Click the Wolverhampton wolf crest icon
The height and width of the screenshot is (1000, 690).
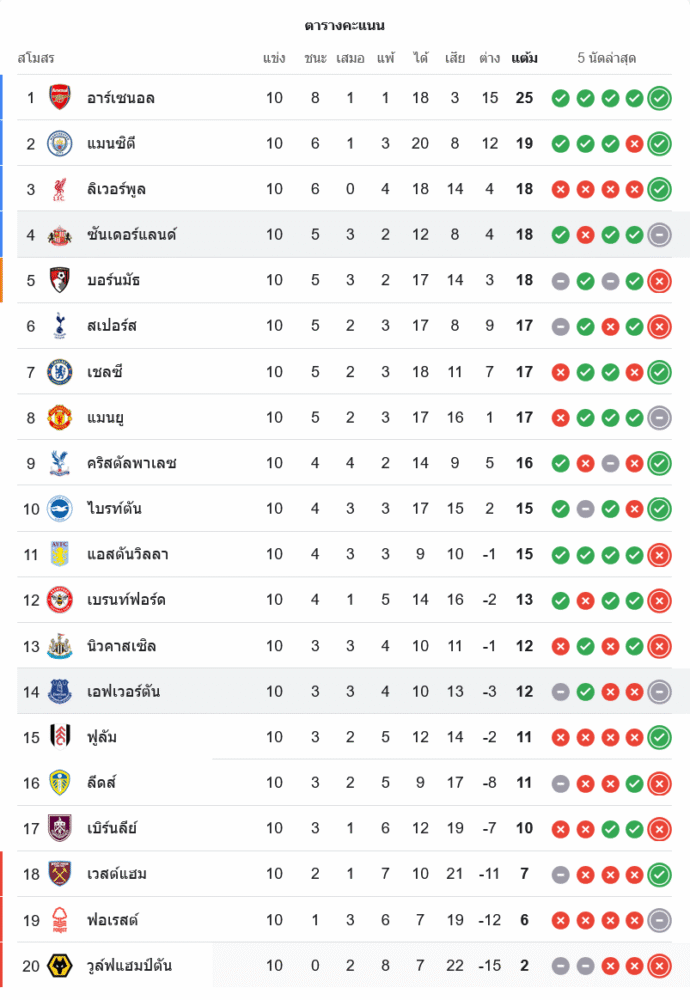click(x=60, y=965)
